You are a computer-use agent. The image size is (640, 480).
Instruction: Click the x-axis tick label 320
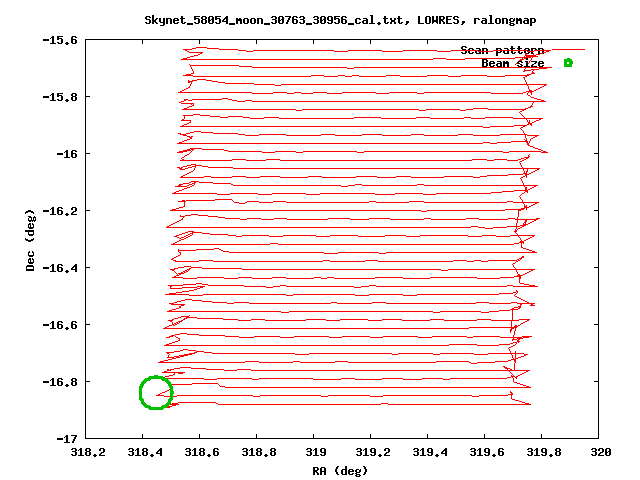601,452
